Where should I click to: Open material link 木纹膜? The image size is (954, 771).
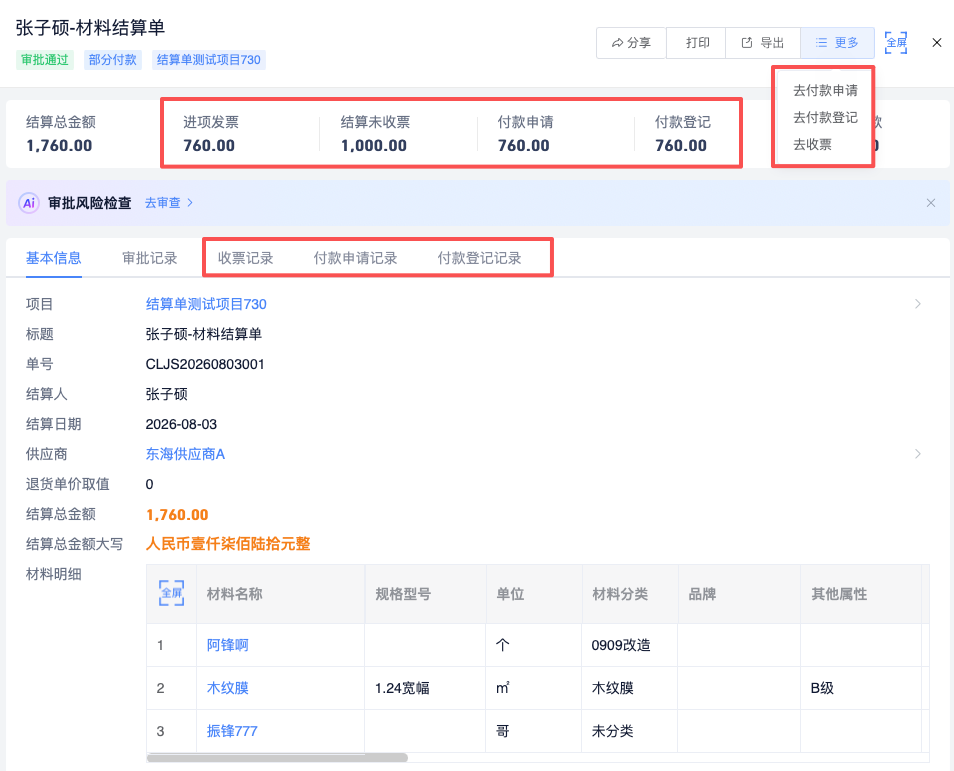pyautogui.click(x=228, y=688)
